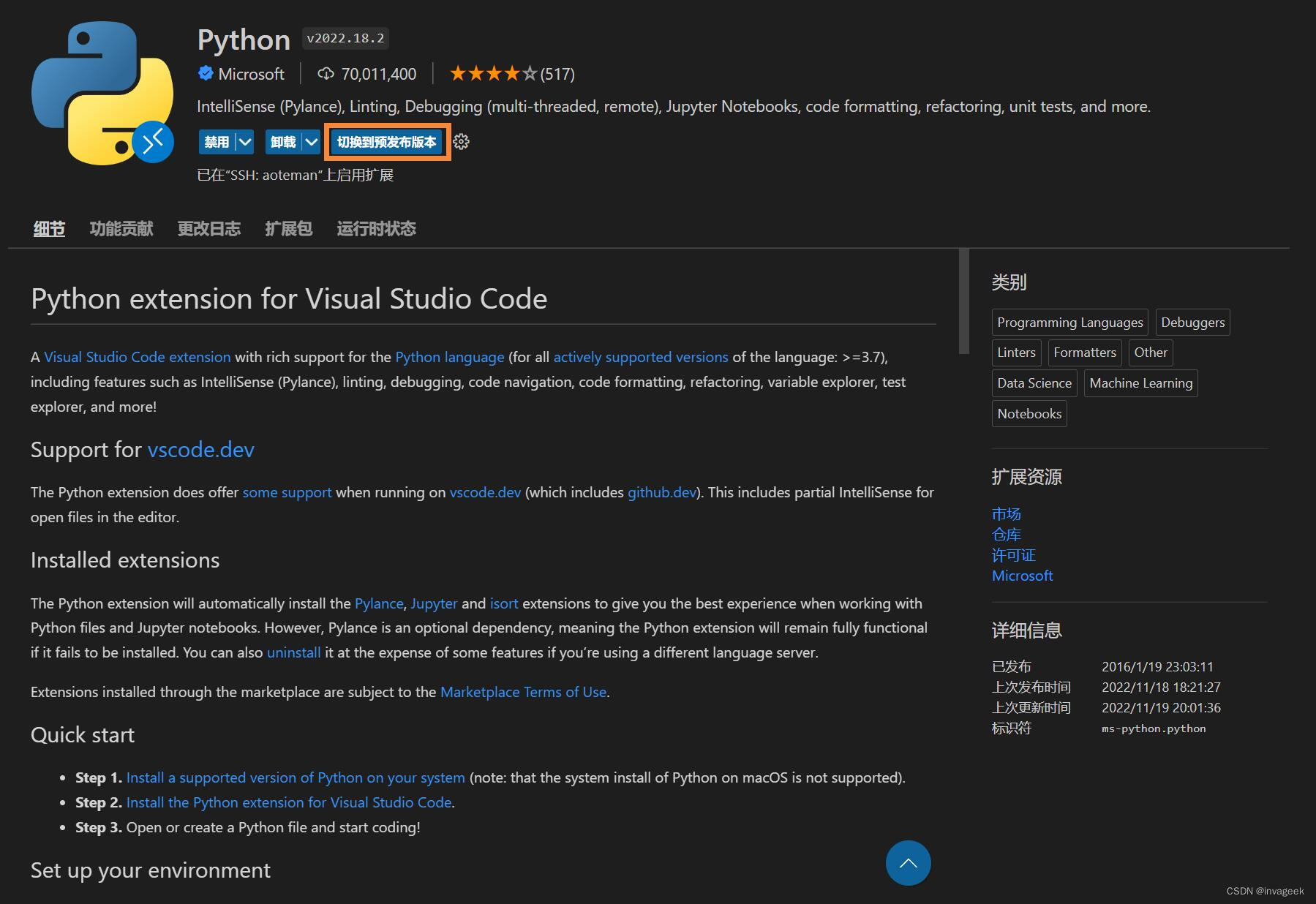Image resolution: width=1316 pixels, height=904 pixels.
Task: Click the published date 2016/1/19 23:03:11
Action: [x=1157, y=667]
